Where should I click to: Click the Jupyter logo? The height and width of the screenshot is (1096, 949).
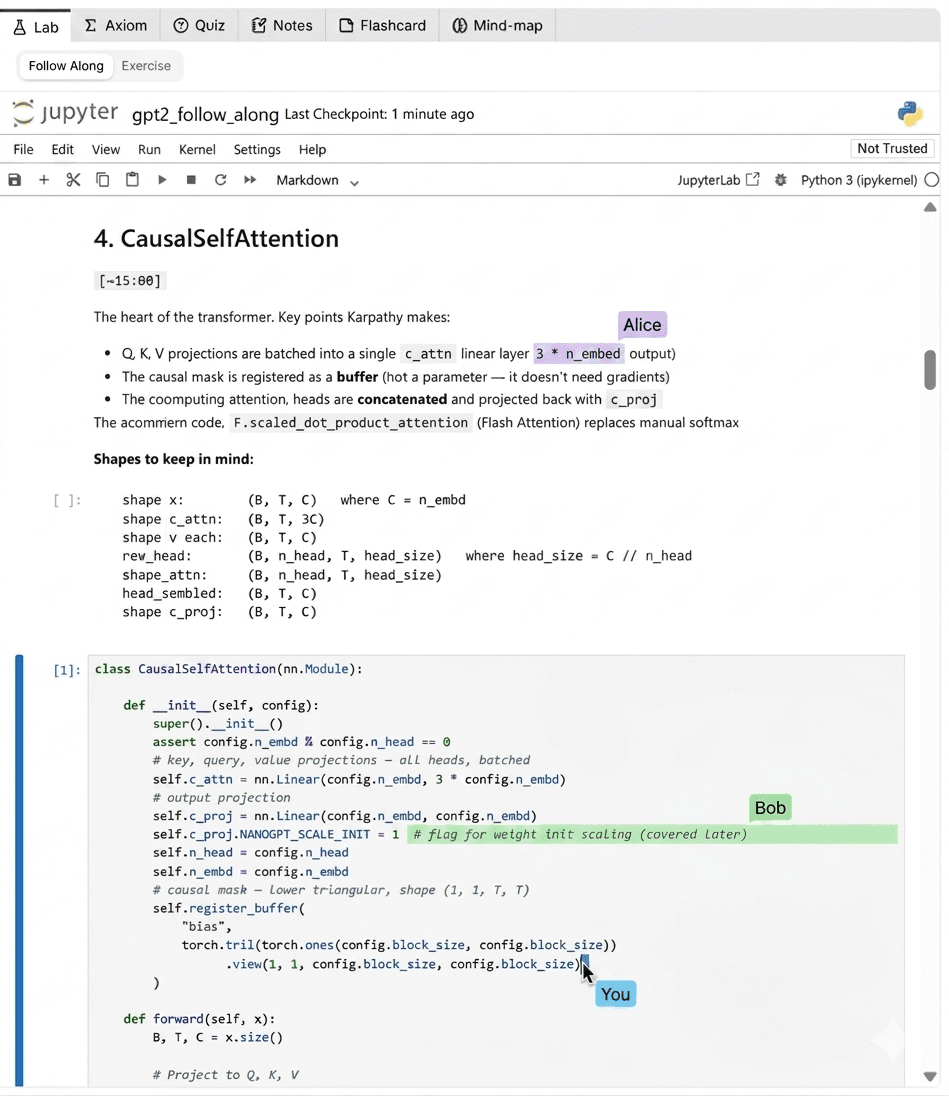coord(66,113)
